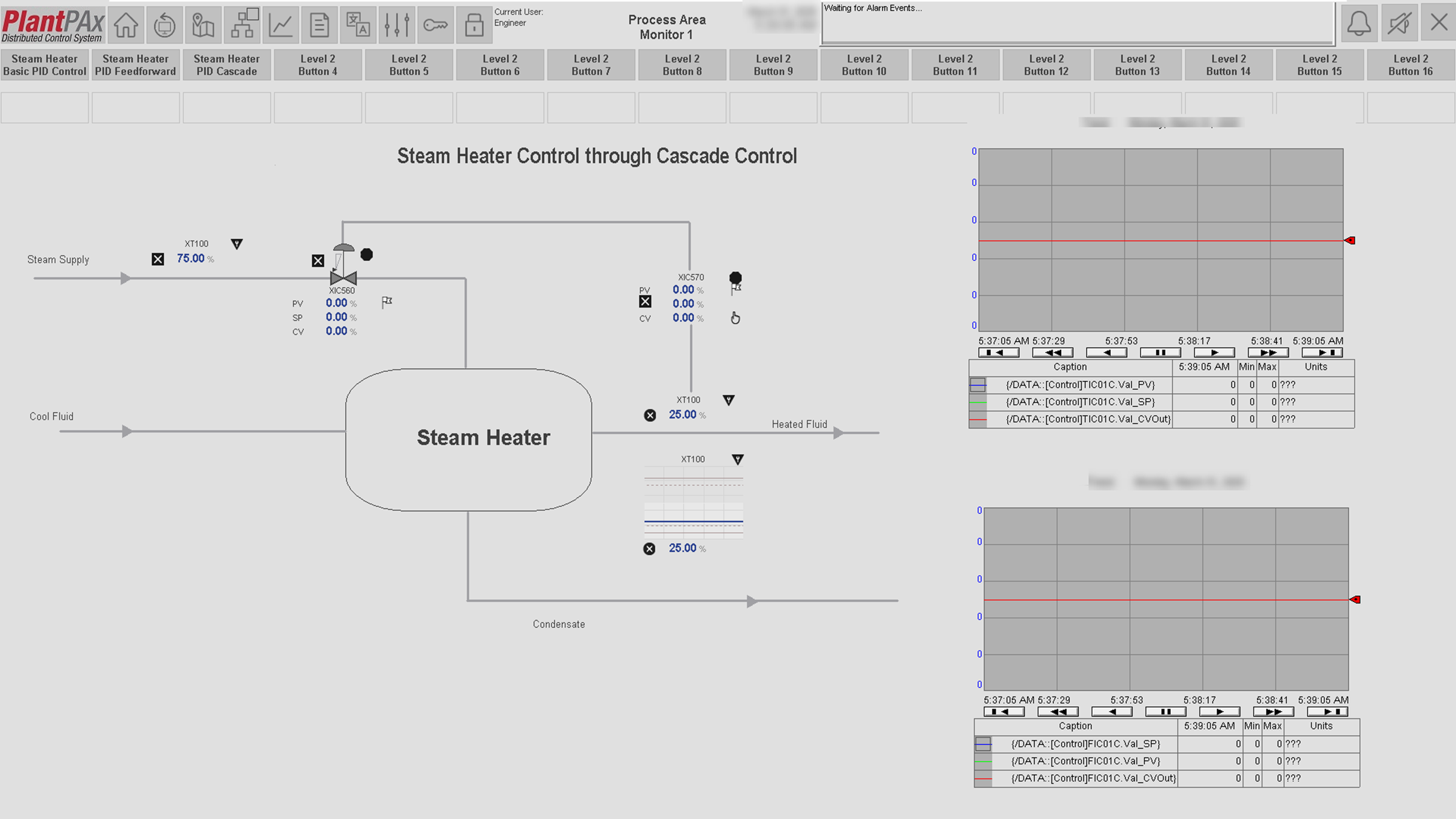The height and width of the screenshot is (819, 1456).
Task: Click the X box next to Steam Supply 75.00%
Action: [158, 259]
